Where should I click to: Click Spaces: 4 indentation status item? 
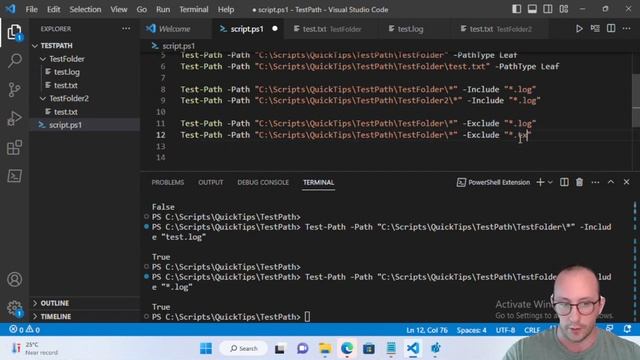pos(471,330)
